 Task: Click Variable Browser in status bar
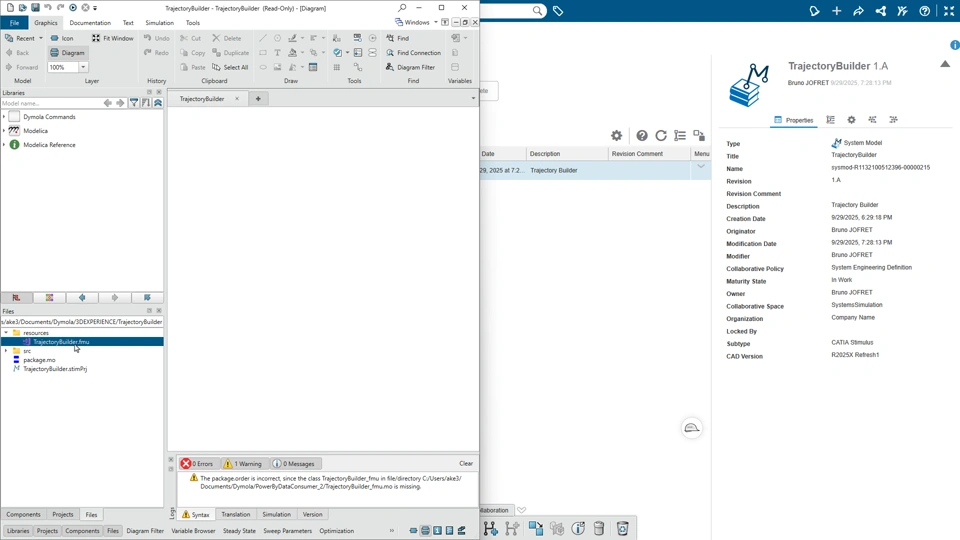[193, 531]
